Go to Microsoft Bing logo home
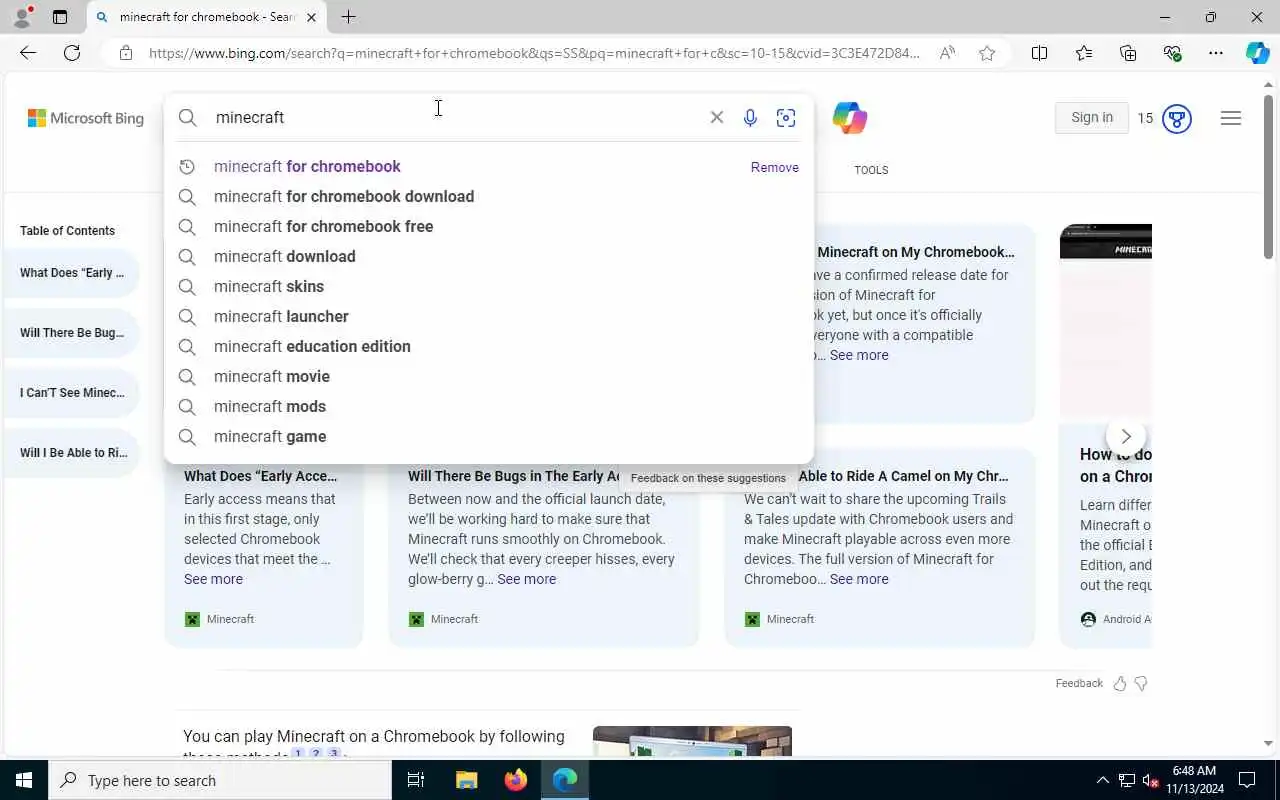Viewport: 1280px width, 800px height. click(x=86, y=118)
